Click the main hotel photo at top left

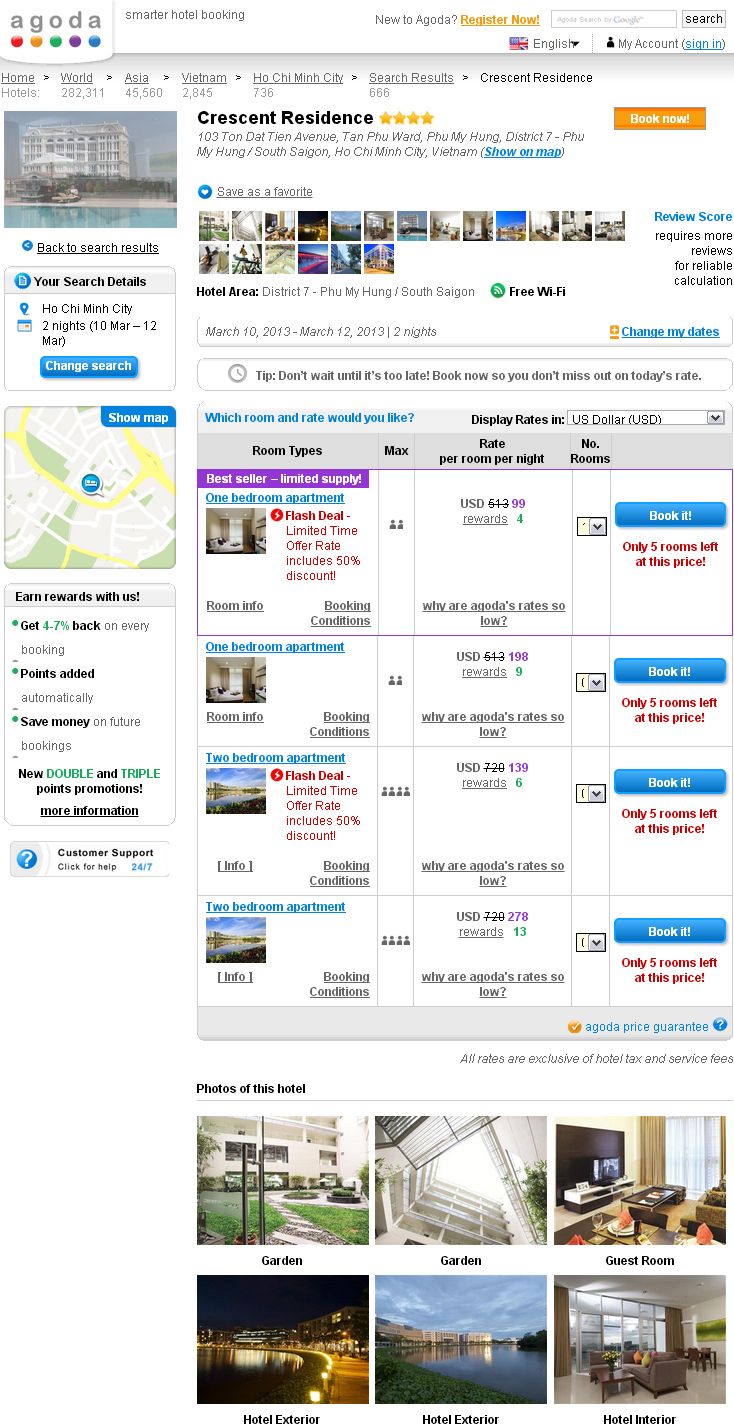[90, 170]
